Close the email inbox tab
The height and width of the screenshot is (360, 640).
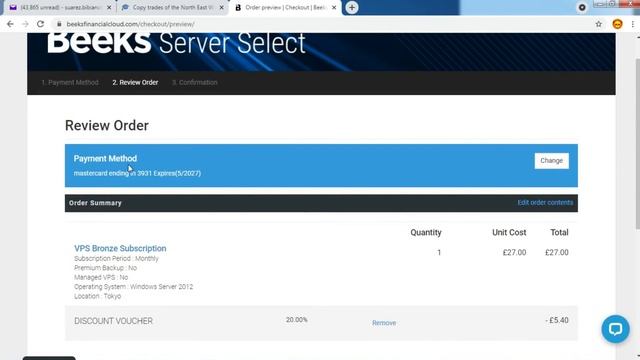pos(109,7)
